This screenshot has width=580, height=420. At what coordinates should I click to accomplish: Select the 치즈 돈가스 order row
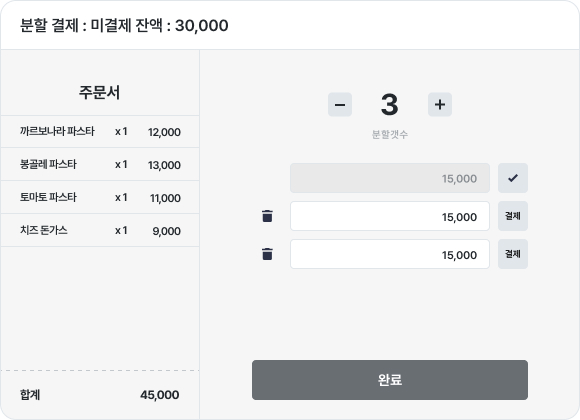pos(100,231)
